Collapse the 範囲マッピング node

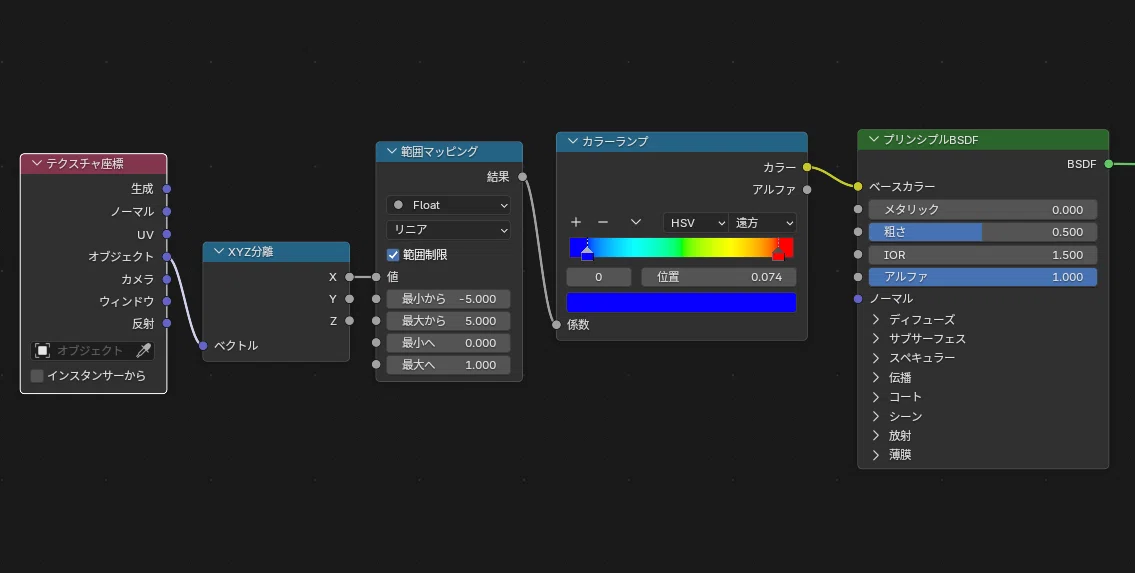tap(392, 151)
